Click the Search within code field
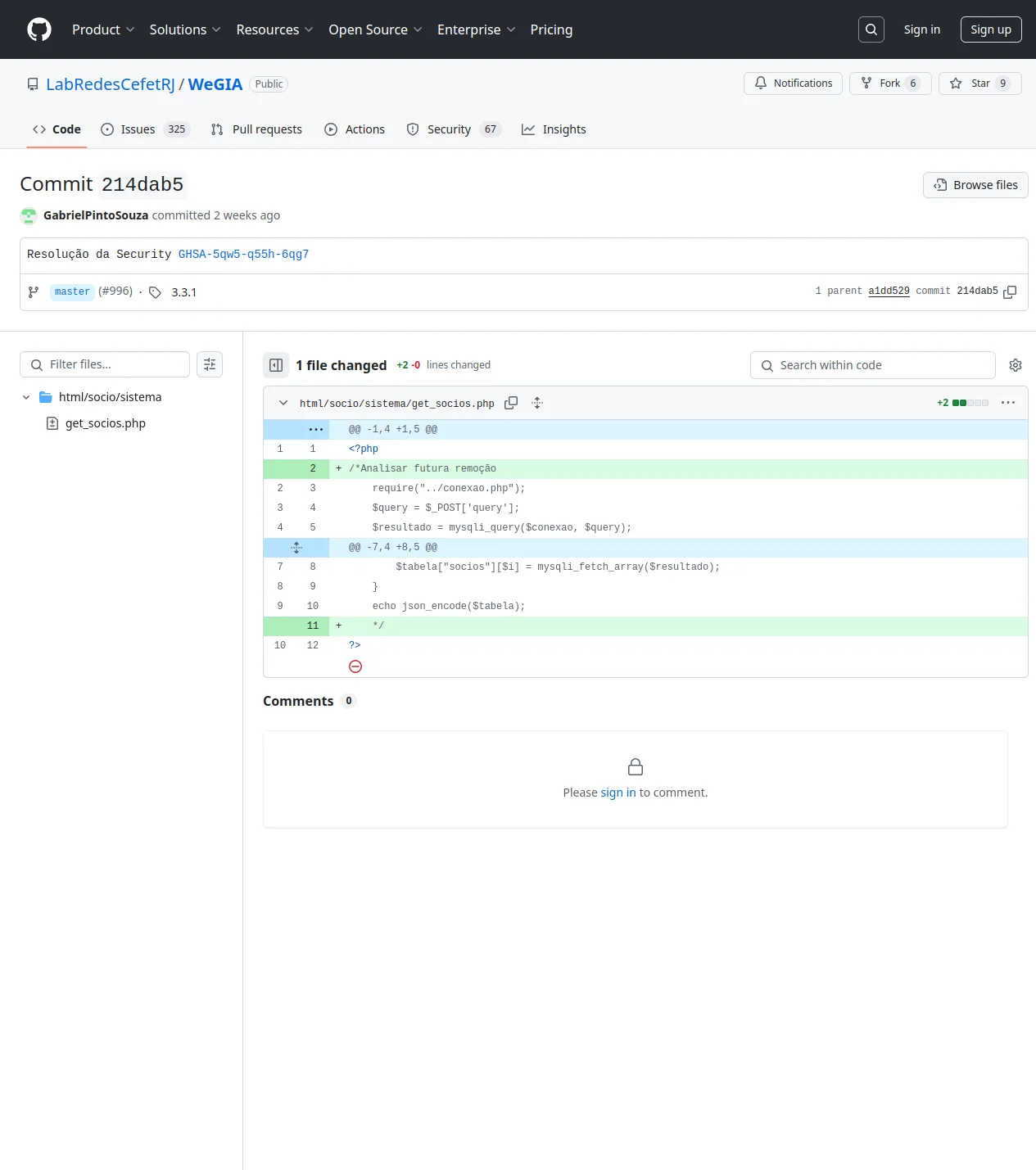The height and width of the screenshot is (1170, 1036). (873, 365)
